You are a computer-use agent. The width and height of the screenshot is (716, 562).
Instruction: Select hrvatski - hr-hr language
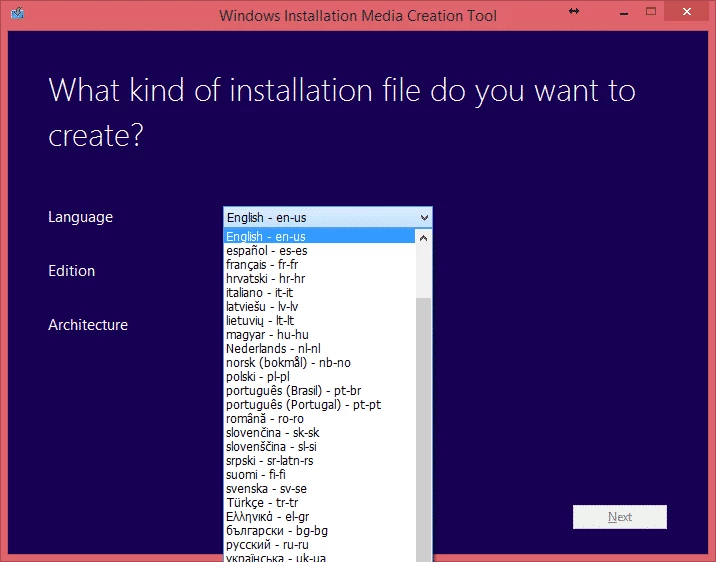(265, 278)
